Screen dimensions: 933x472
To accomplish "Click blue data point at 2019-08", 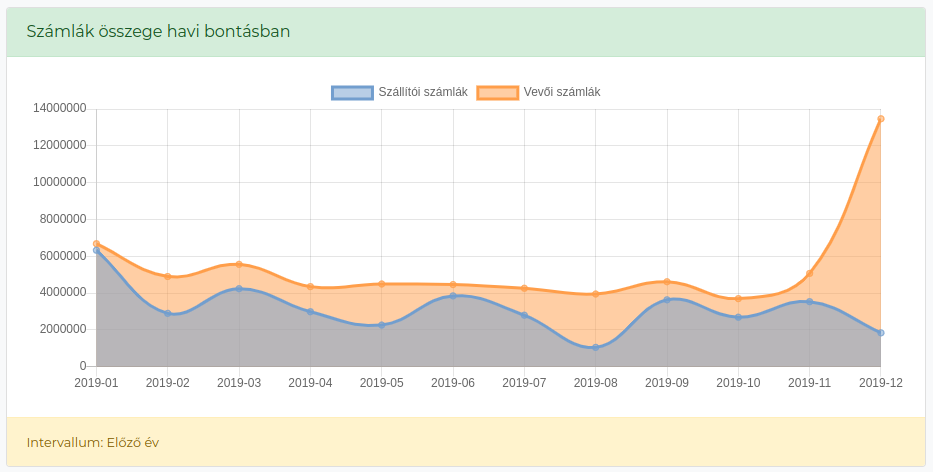I will coord(596,347).
